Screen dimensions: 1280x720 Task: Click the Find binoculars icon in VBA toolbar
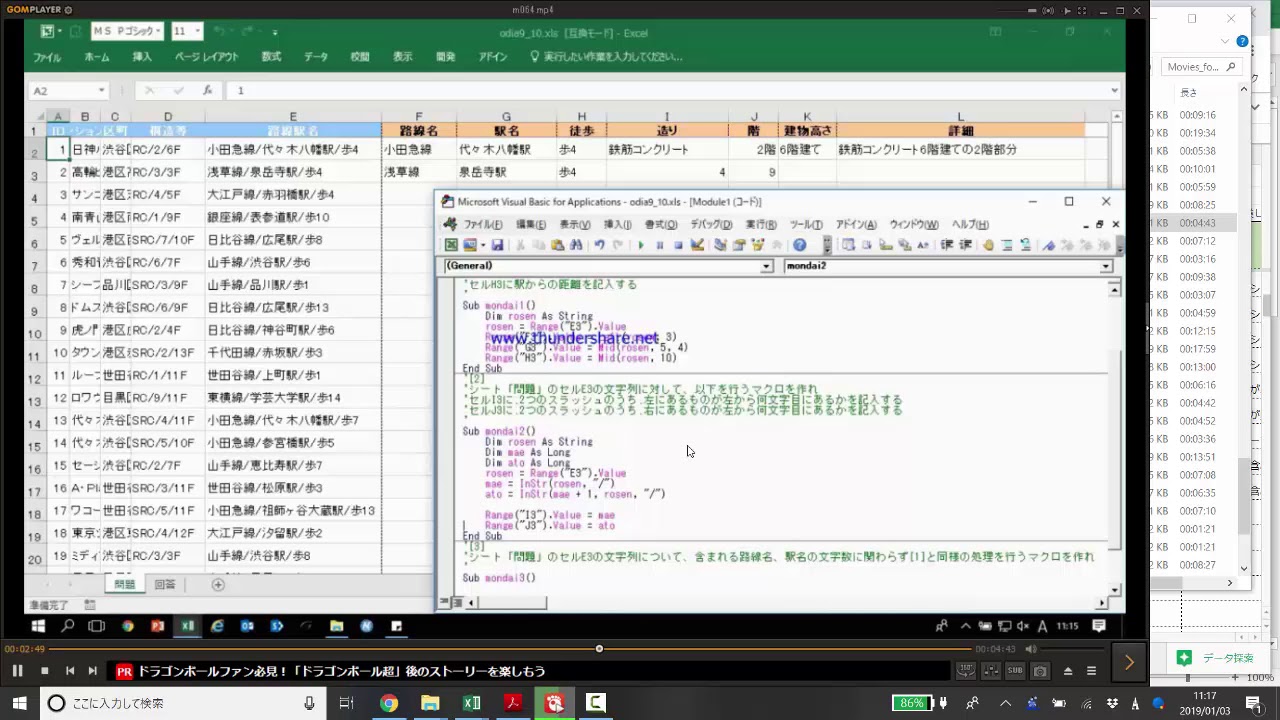(577, 245)
